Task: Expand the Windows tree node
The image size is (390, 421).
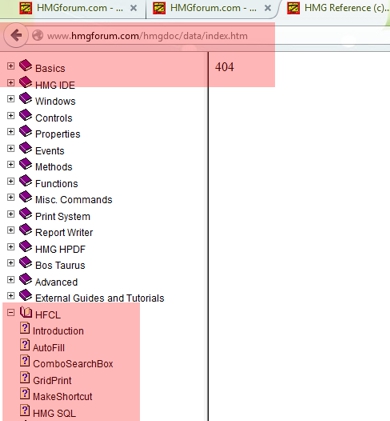Action: click(11, 99)
